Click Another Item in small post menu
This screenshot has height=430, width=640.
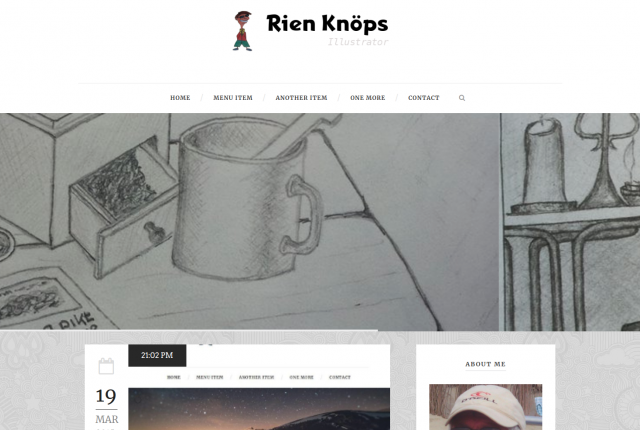[x=256, y=377]
